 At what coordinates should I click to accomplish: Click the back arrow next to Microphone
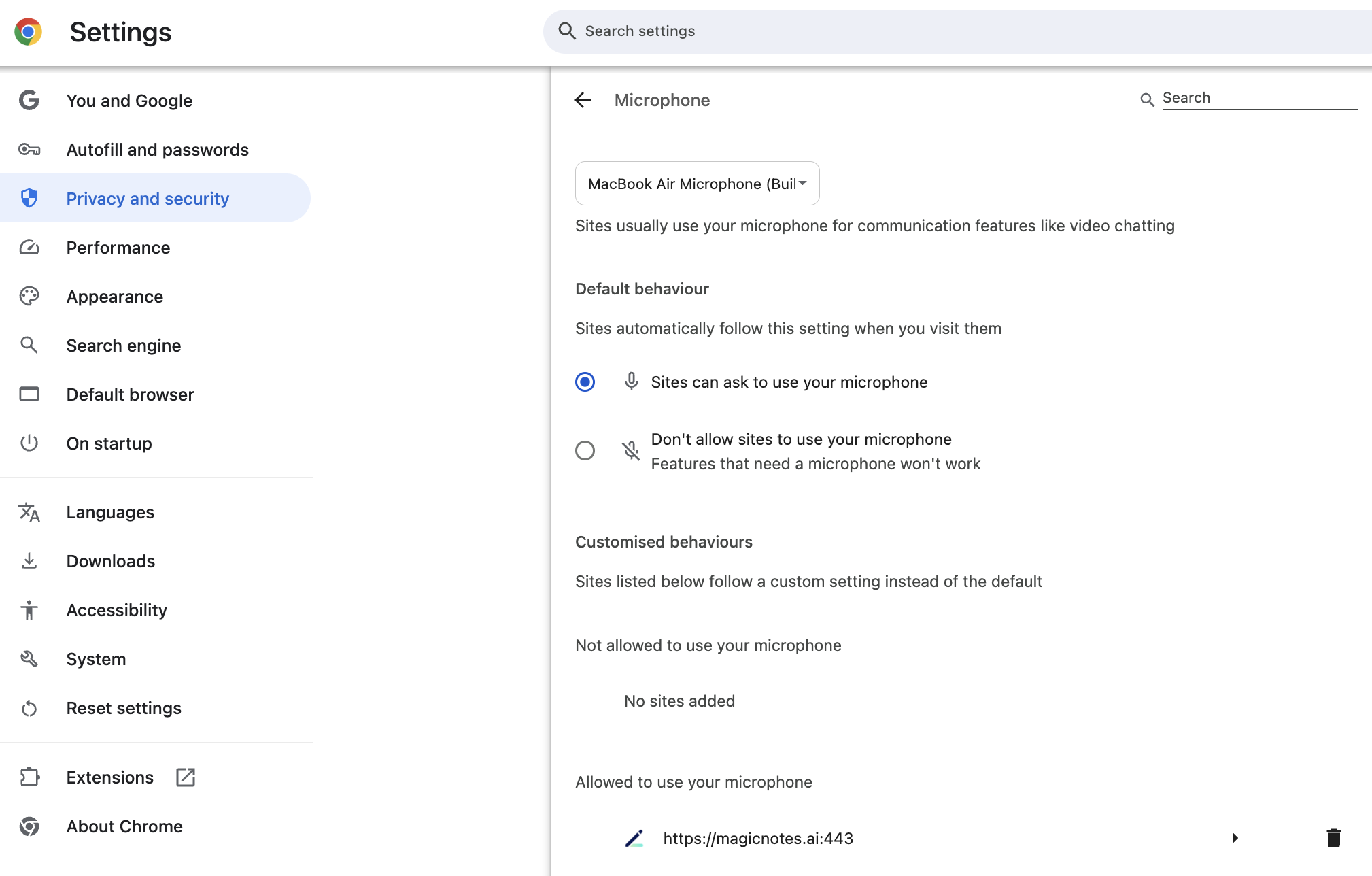tap(583, 101)
